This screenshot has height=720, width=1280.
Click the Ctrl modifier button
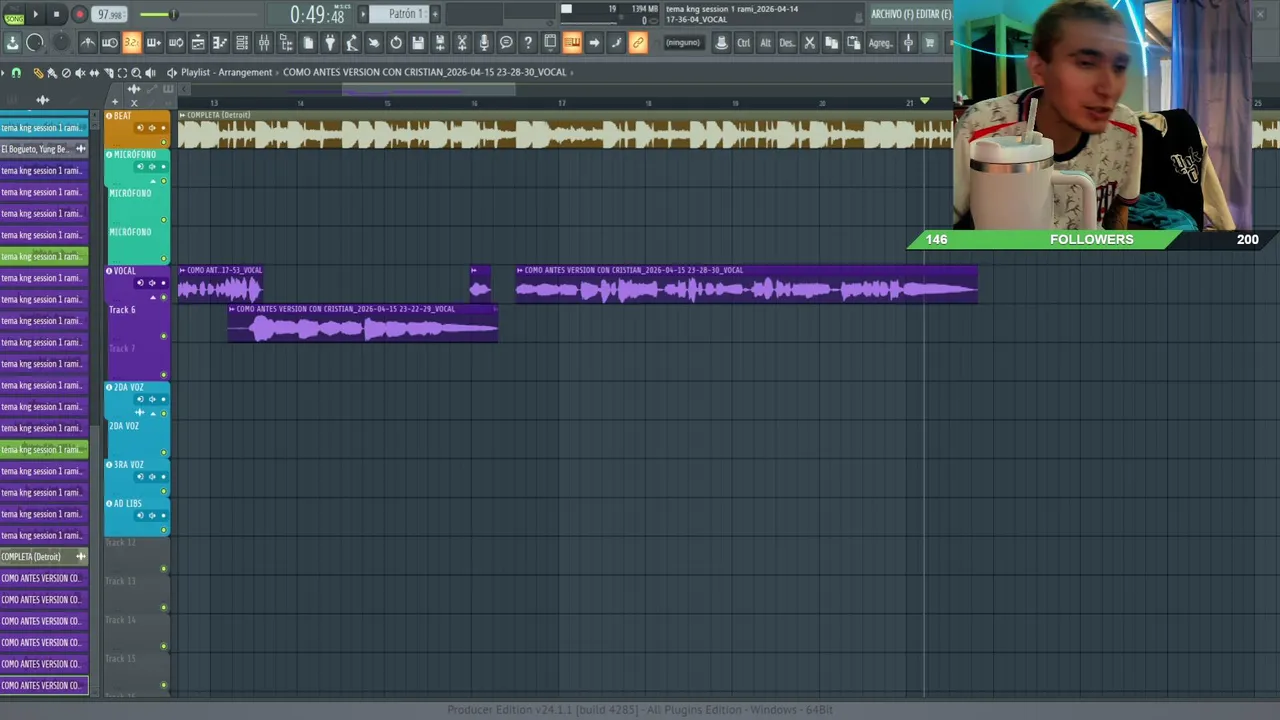click(743, 42)
